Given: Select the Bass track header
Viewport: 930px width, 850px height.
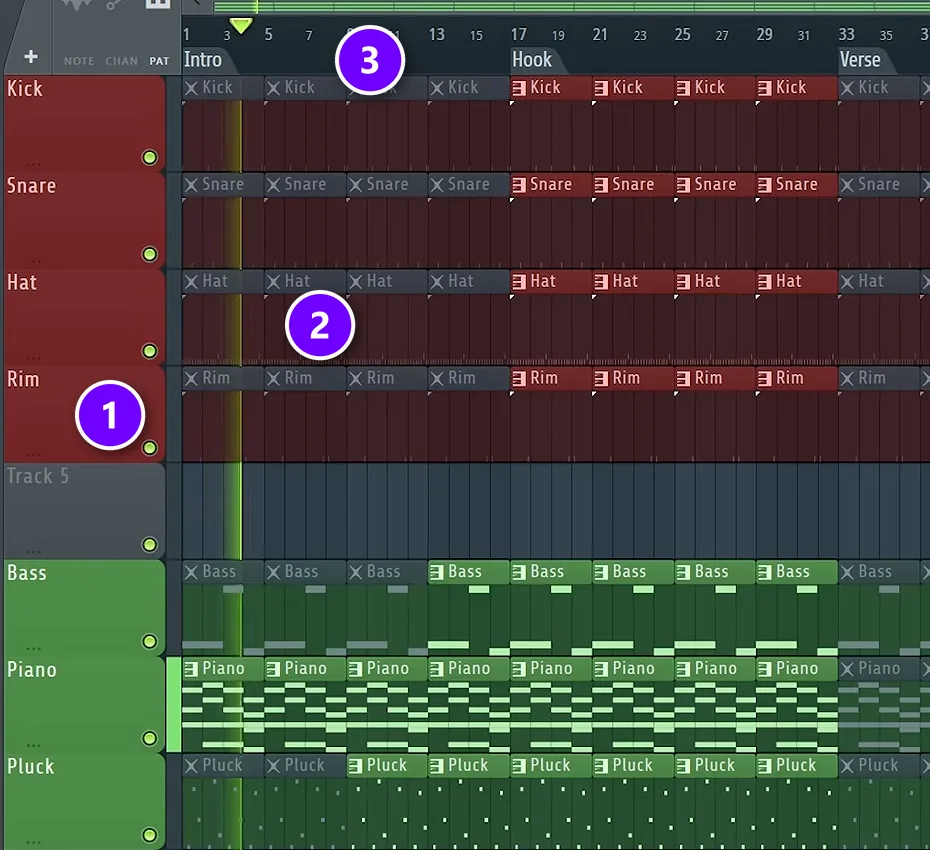Looking at the screenshot, I should pyautogui.click(x=84, y=607).
